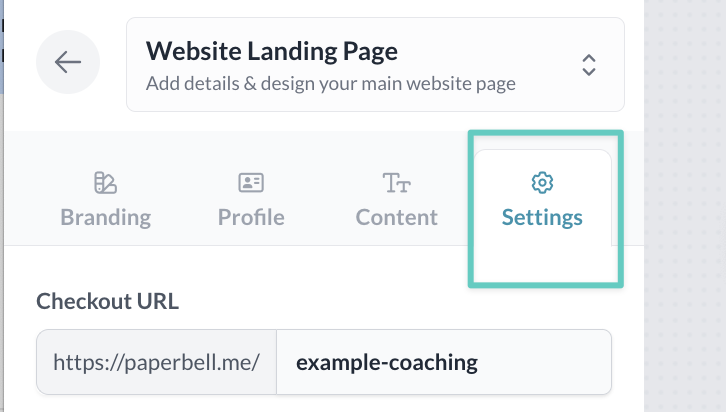
Task: Go to the Content tab
Action: pyautogui.click(x=397, y=217)
